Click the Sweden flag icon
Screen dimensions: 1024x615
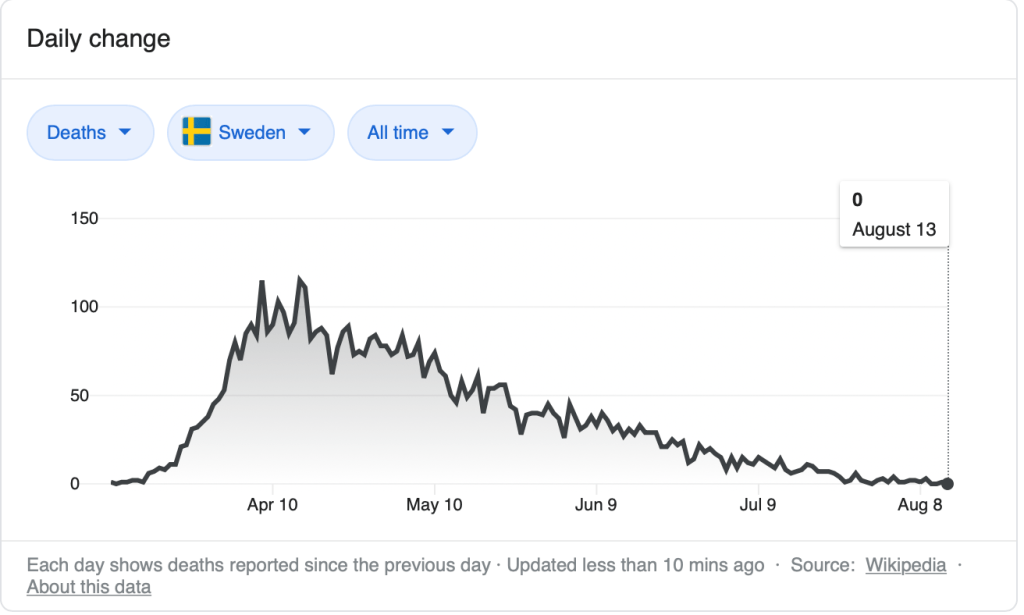tap(196, 132)
